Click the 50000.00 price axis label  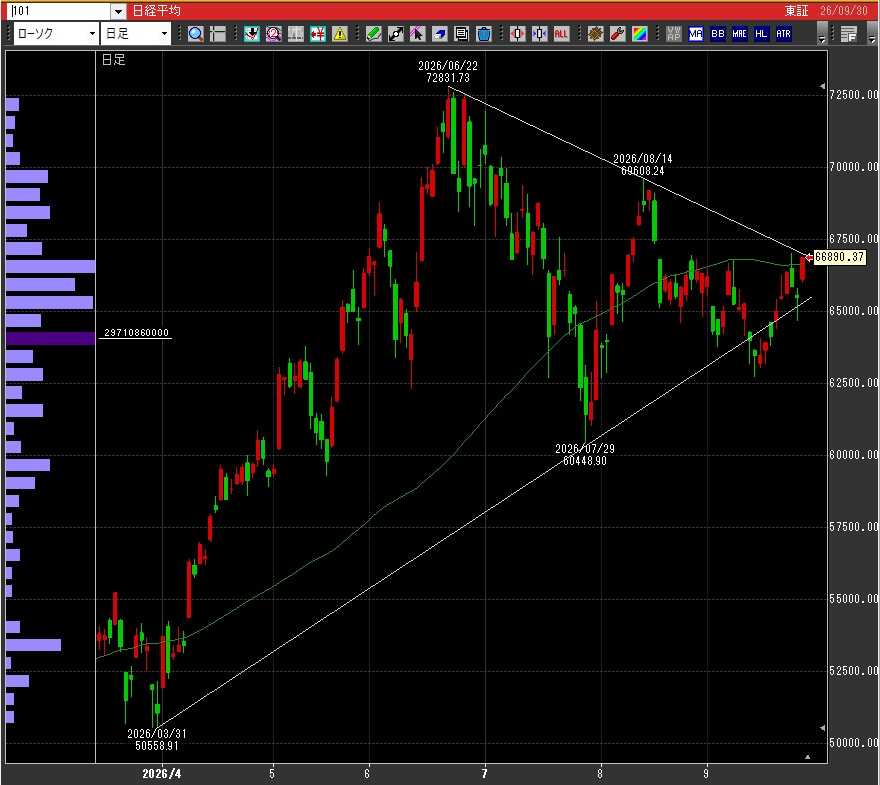point(854,742)
